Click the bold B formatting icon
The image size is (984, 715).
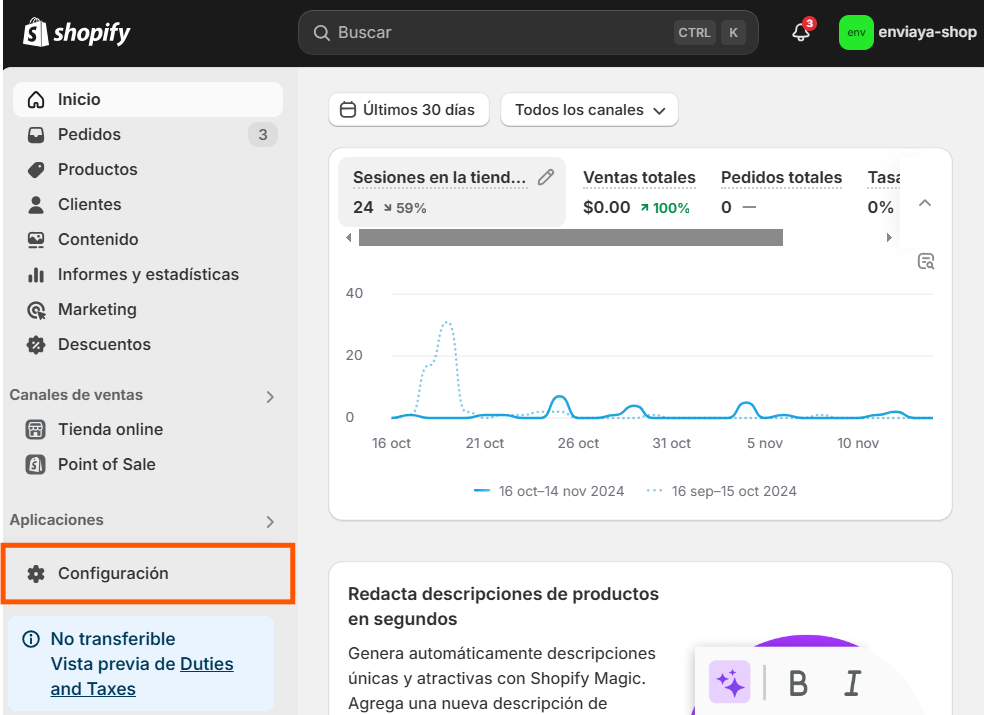tap(798, 683)
